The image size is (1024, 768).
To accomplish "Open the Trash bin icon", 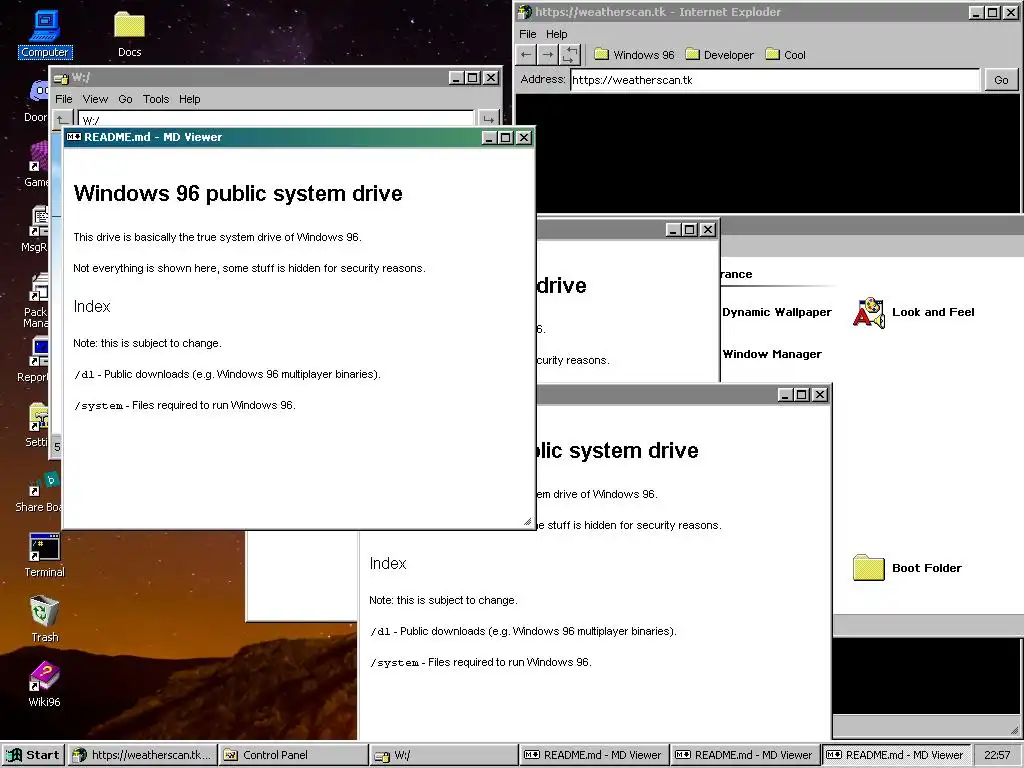I will [x=44, y=618].
